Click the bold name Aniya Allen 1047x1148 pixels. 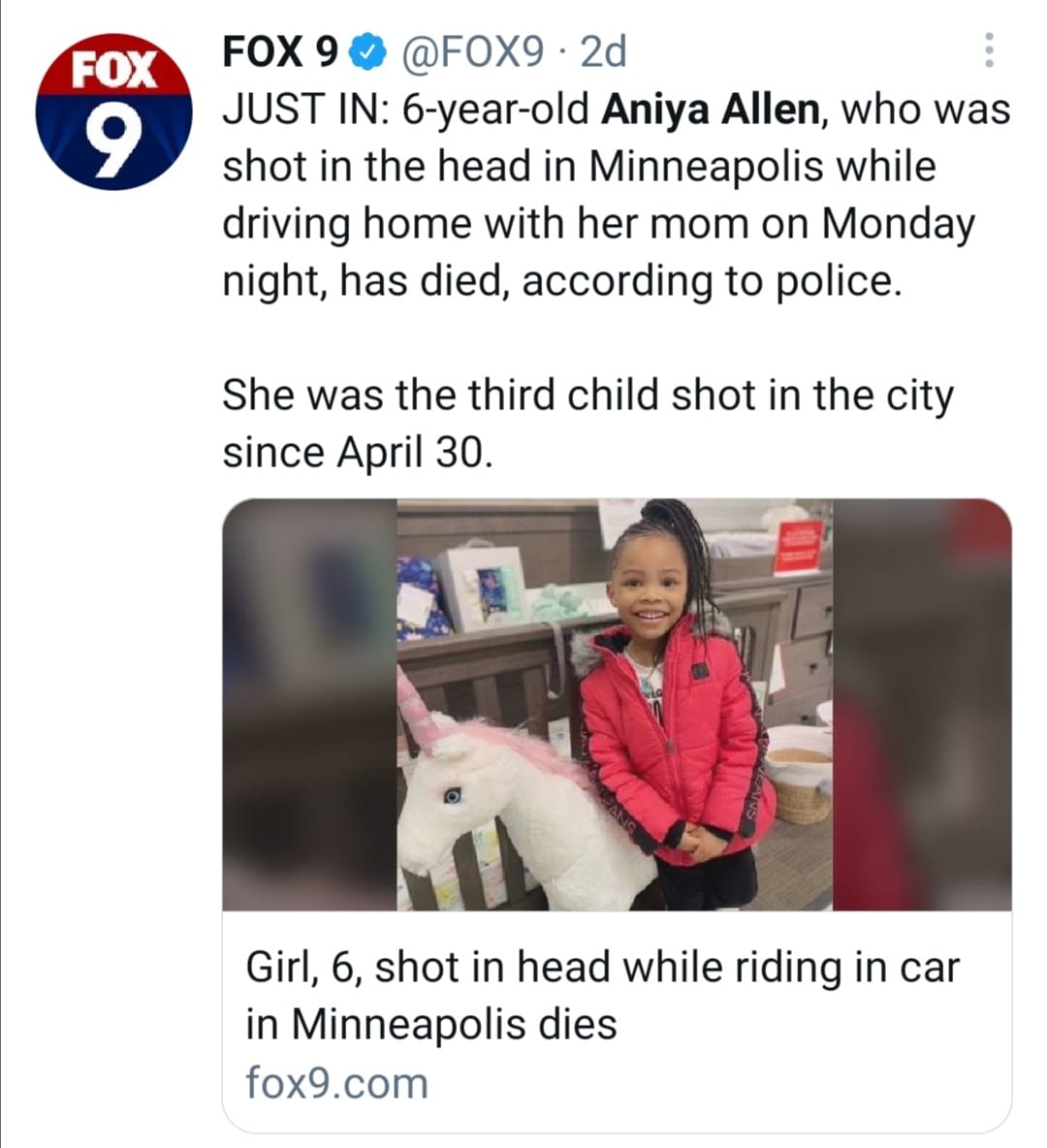click(710, 110)
